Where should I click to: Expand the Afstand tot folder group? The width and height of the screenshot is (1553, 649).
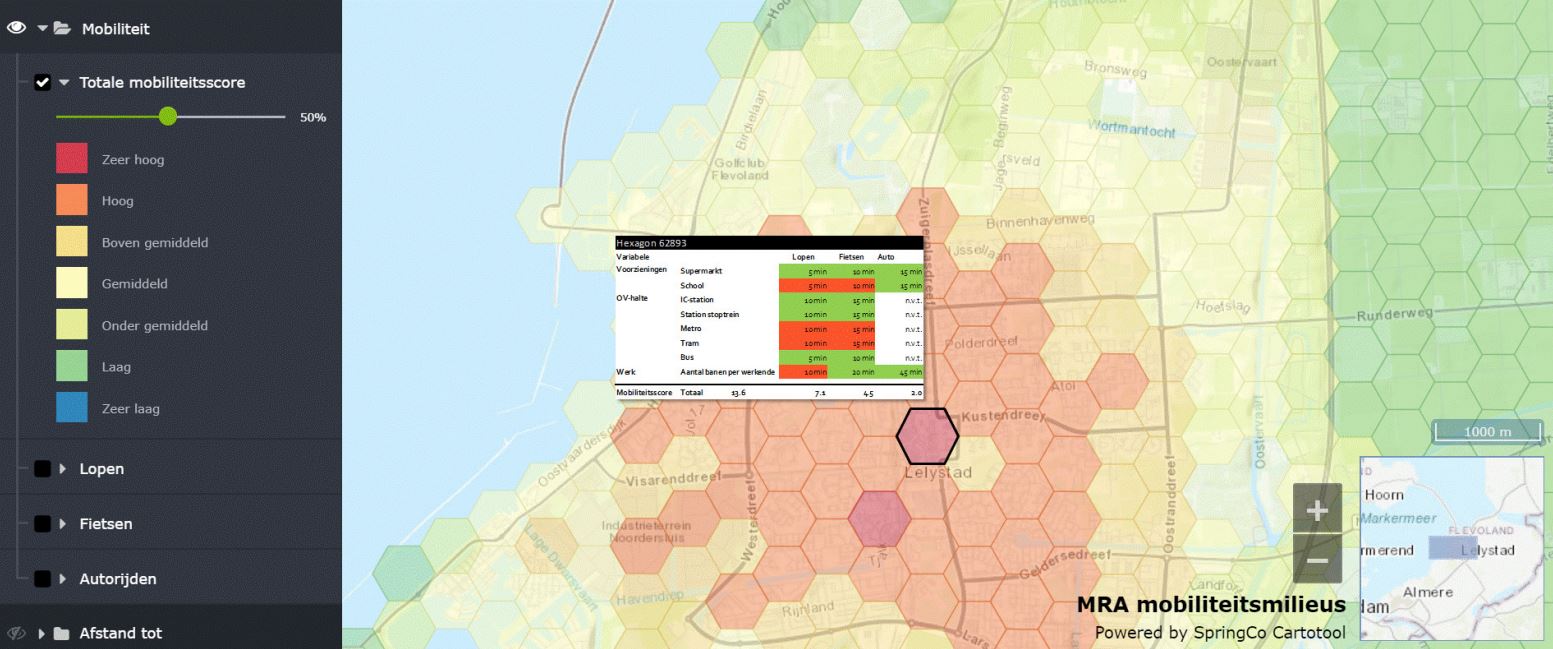click(x=42, y=633)
